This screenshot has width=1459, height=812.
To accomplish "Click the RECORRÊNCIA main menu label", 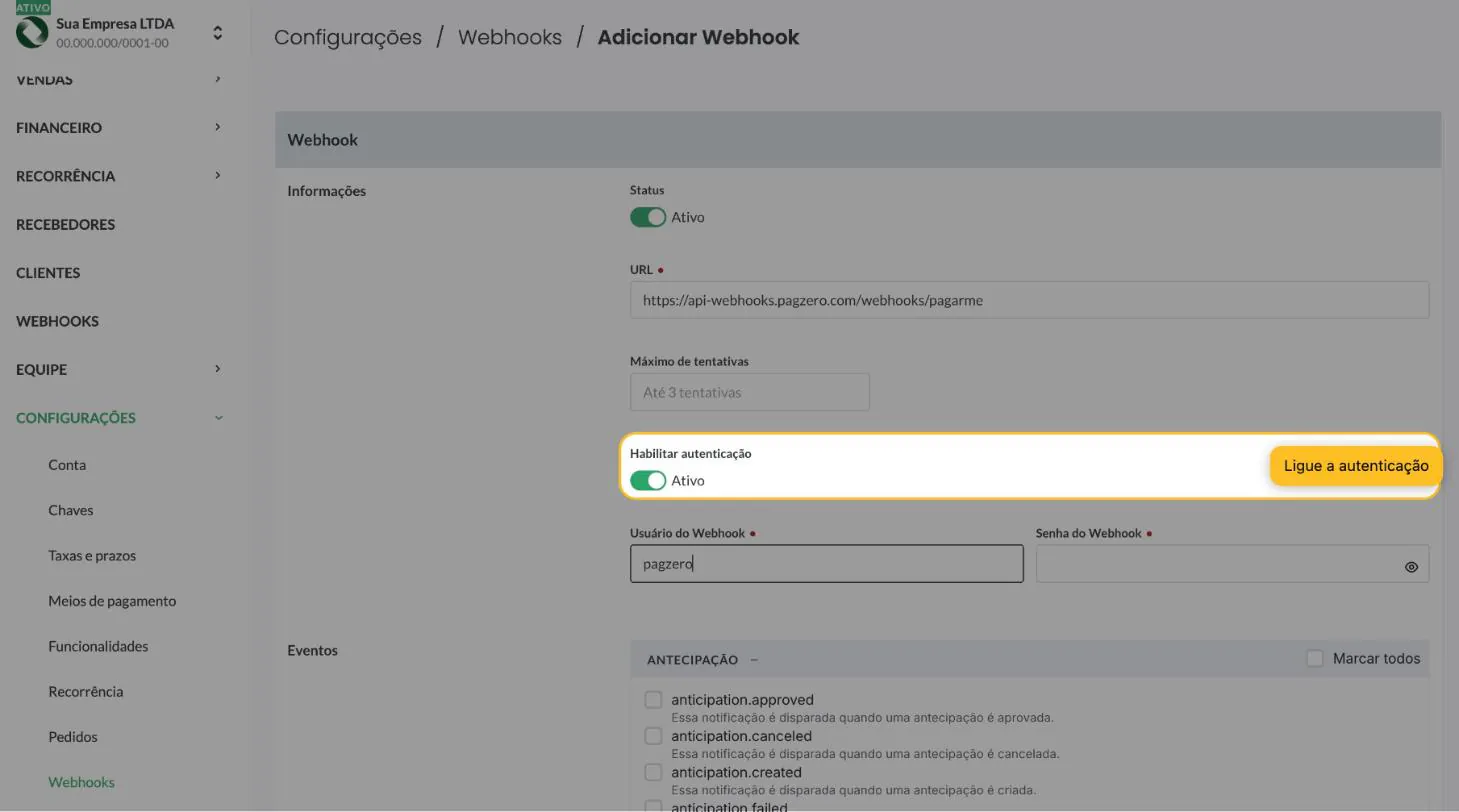I will pos(65,176).
